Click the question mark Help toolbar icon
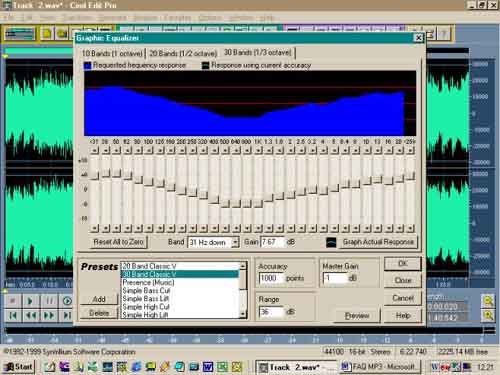 444,34
